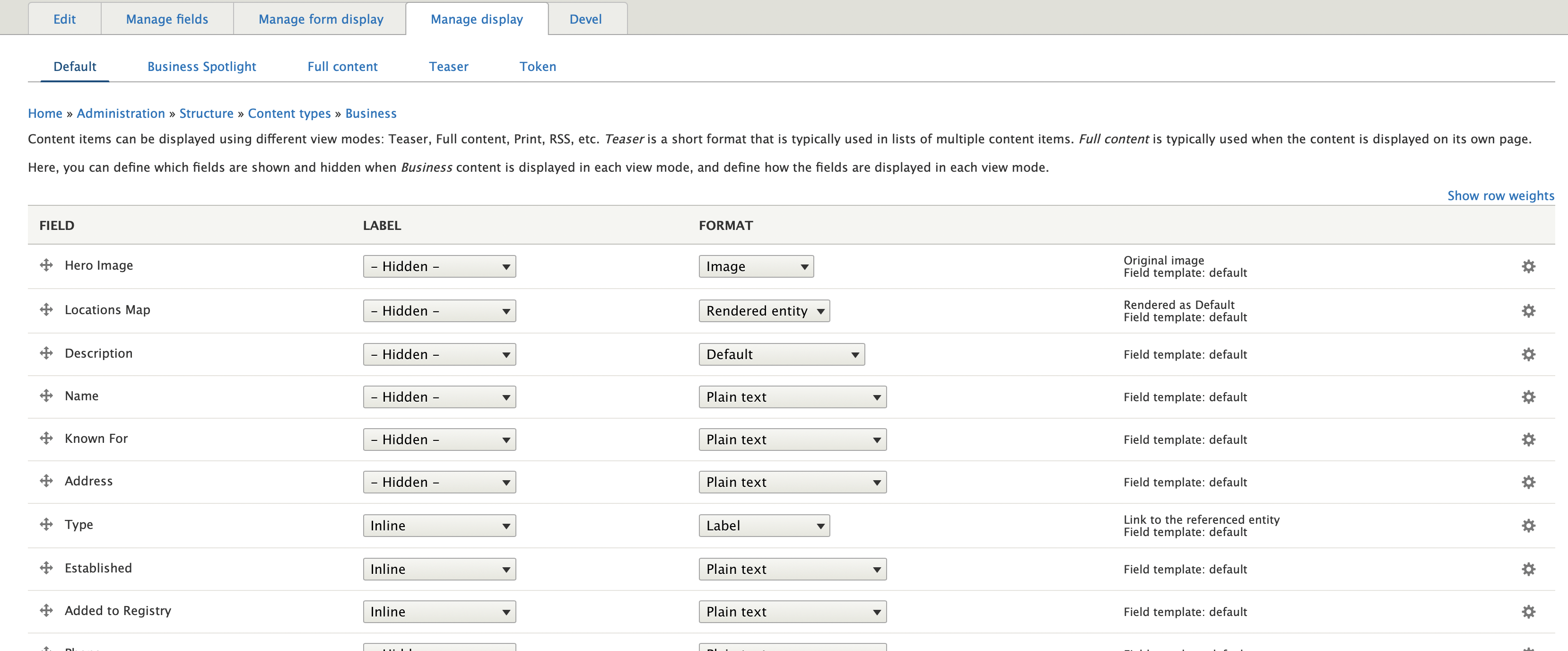Click the gear icon in Description row
The height and width of the screenshot is (651, 1568).
click(1528, 354)
